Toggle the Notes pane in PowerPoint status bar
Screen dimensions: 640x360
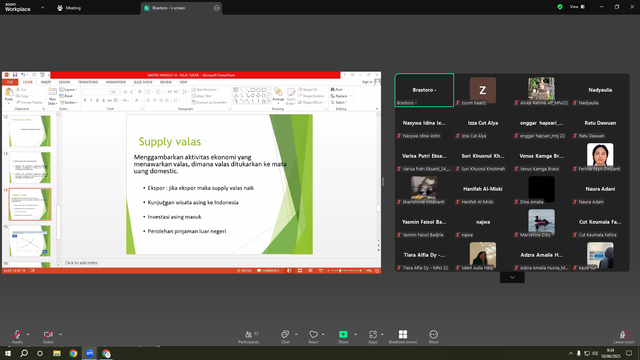(244, 271)
